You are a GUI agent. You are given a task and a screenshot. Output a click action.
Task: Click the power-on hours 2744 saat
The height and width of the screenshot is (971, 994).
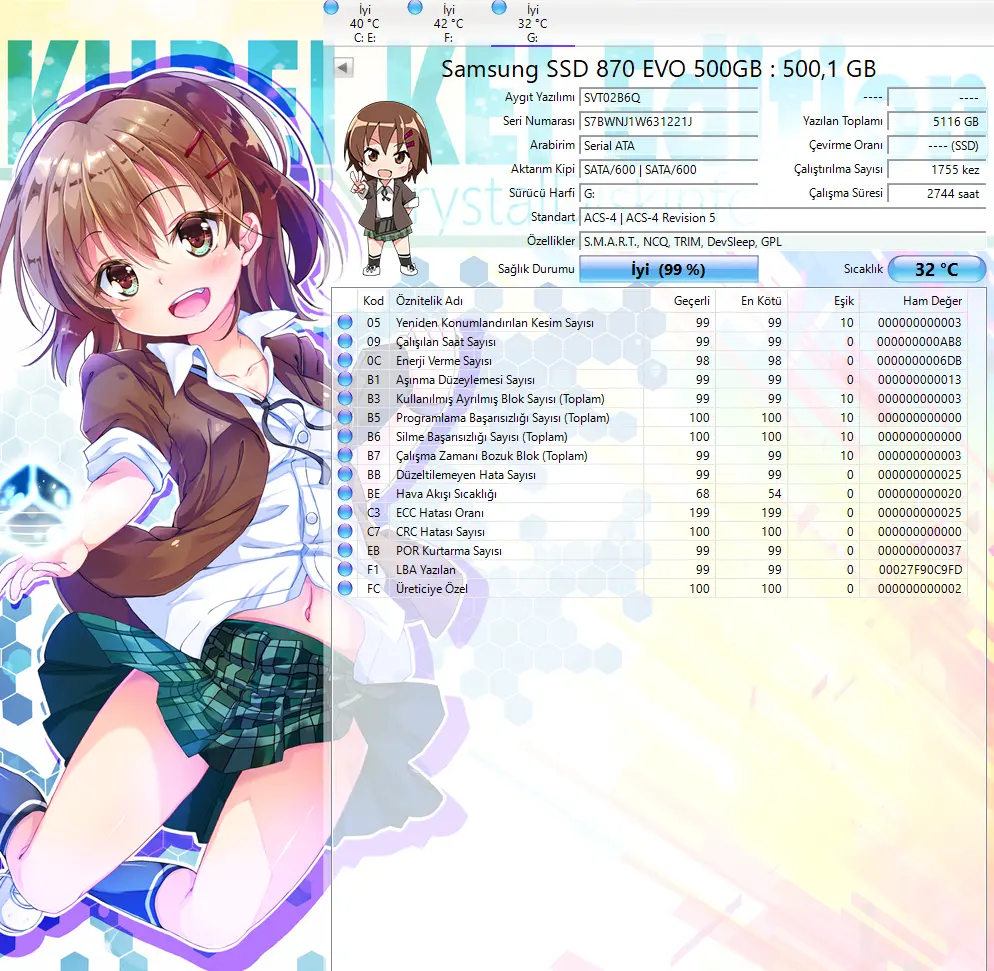click(936, 193)
